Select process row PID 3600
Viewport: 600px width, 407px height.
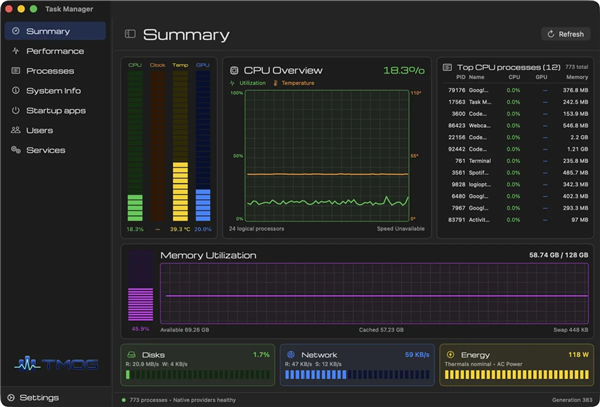[x=515, y=114]
